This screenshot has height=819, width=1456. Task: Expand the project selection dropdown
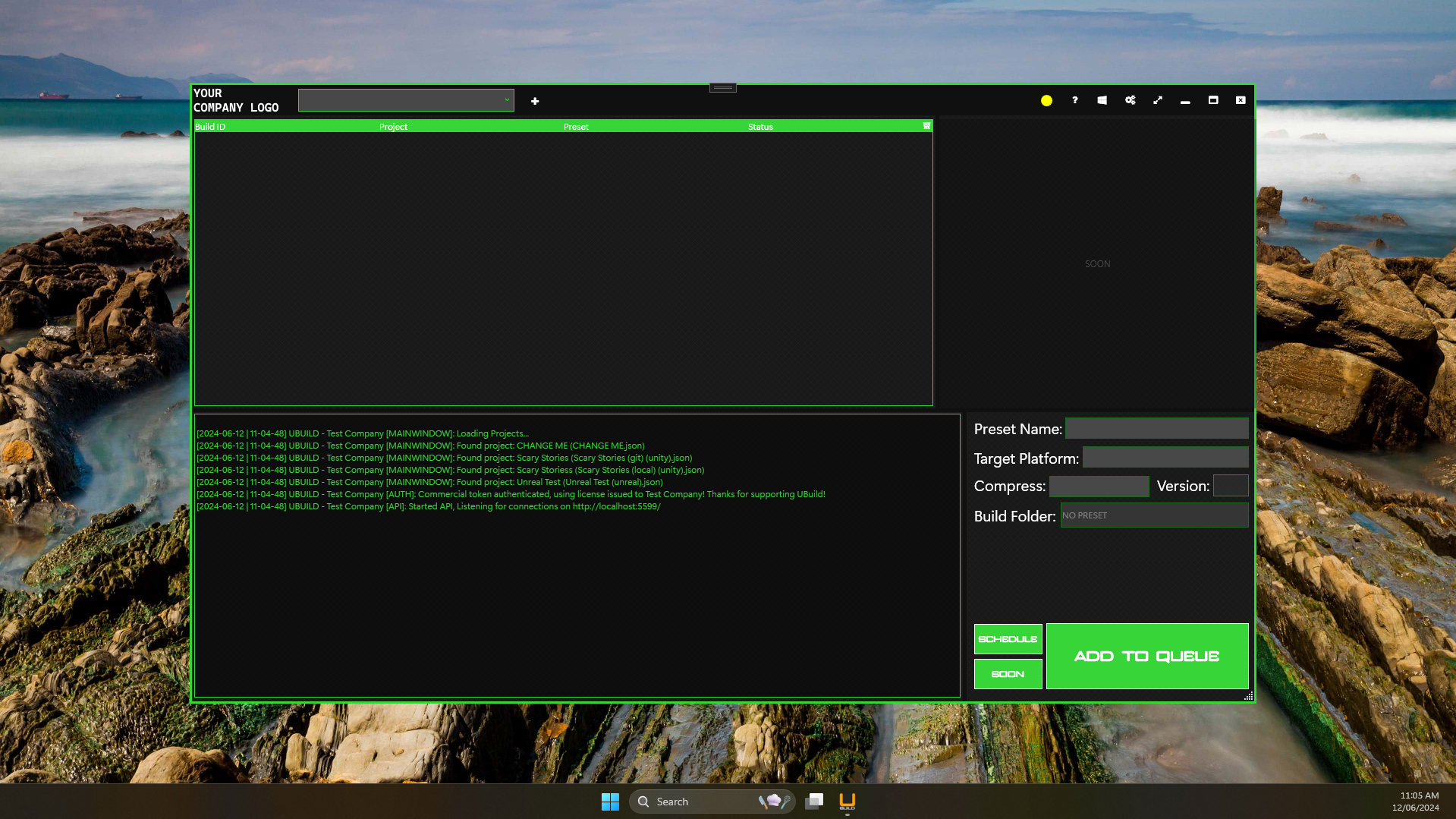[406, 100]
